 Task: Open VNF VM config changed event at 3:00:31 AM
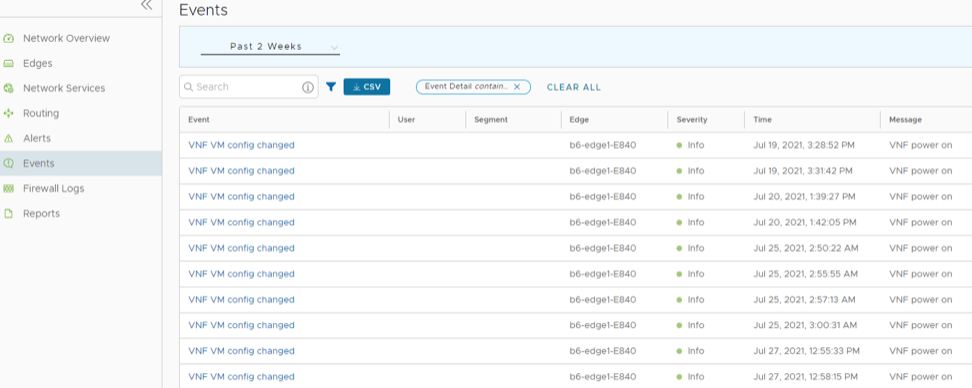(241, 325)
